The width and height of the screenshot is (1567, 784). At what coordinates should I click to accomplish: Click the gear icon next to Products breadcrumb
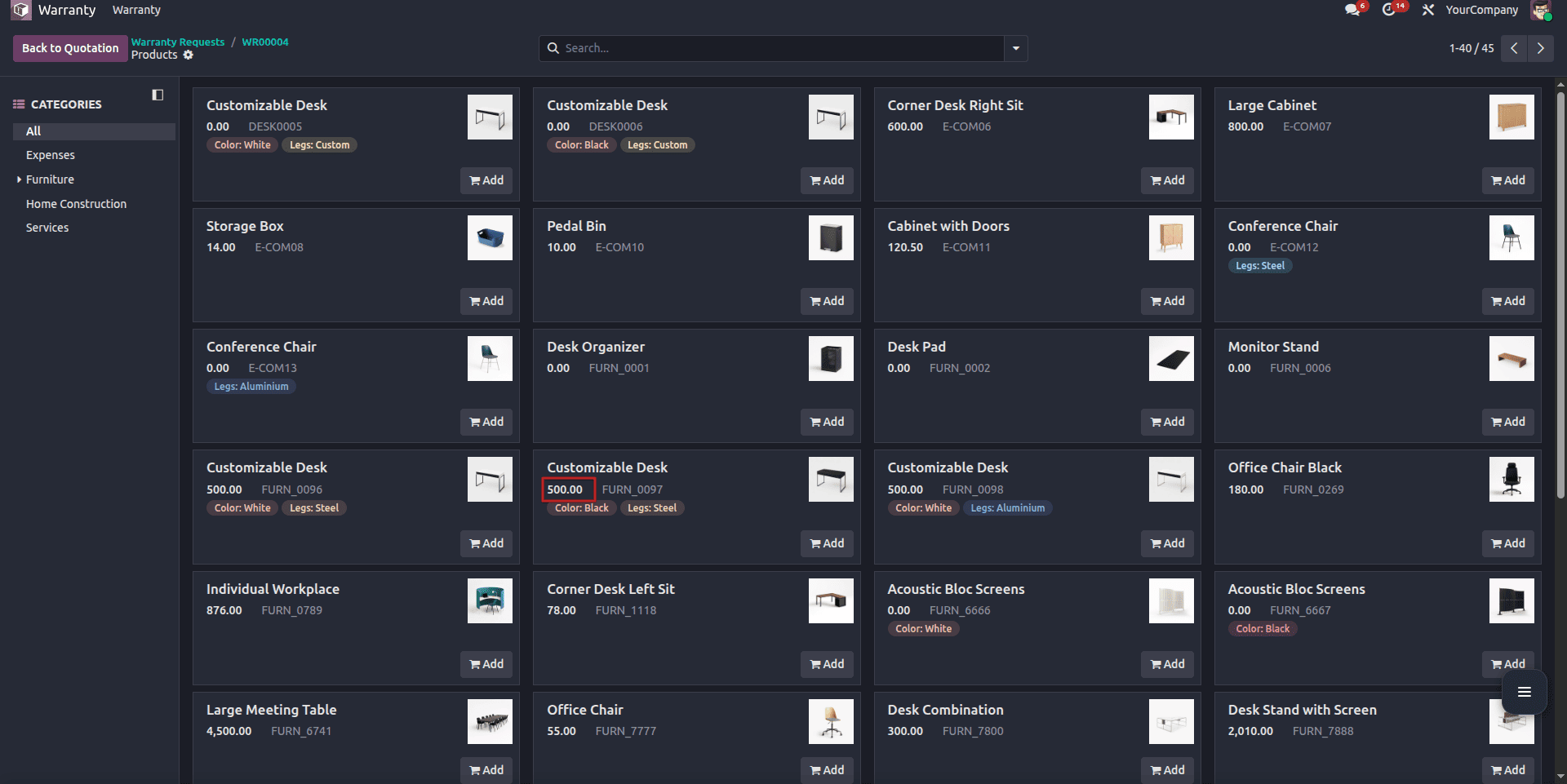coord(189,55)
